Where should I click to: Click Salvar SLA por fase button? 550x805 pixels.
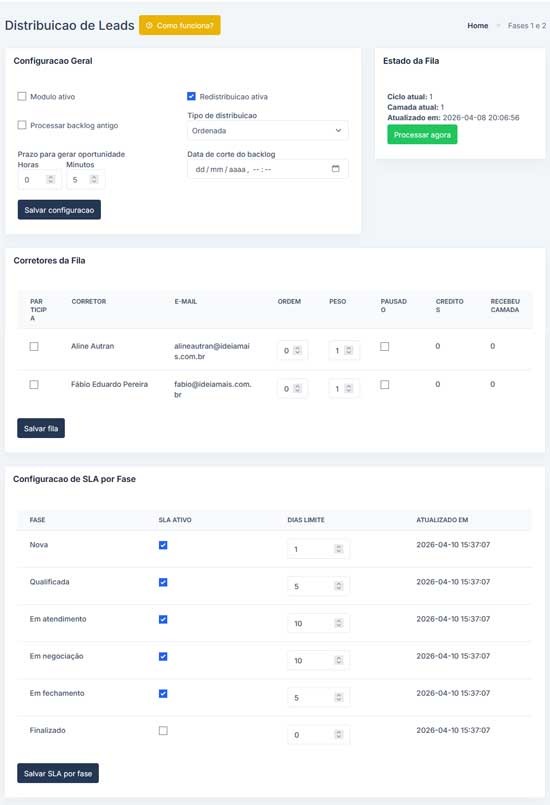coord(58,773)
